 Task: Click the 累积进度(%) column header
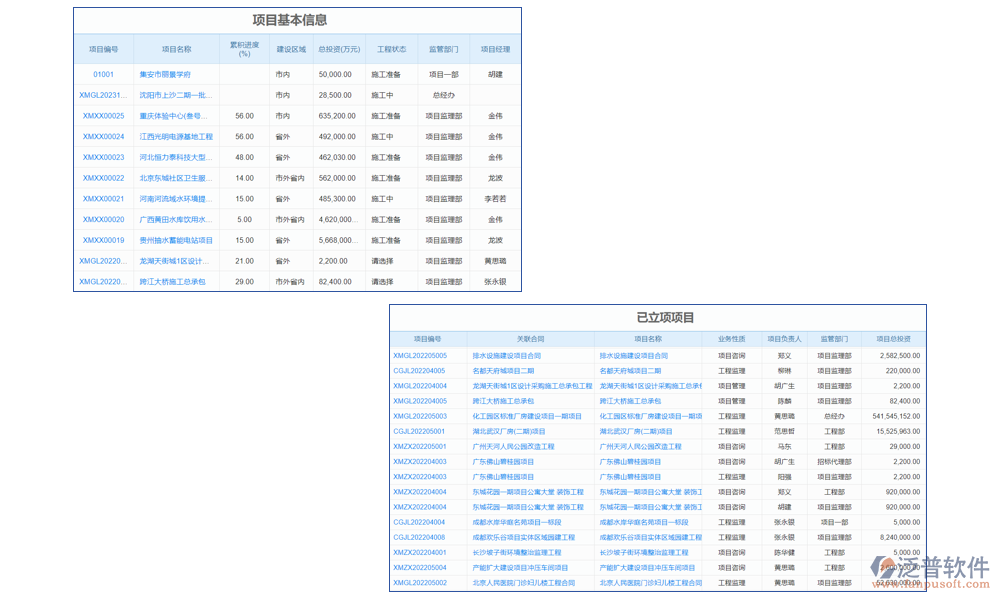(244, 49)
